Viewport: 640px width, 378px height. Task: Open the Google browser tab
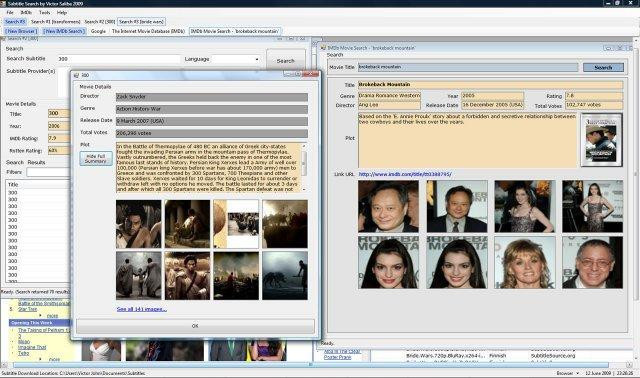(x=98, y=31)
